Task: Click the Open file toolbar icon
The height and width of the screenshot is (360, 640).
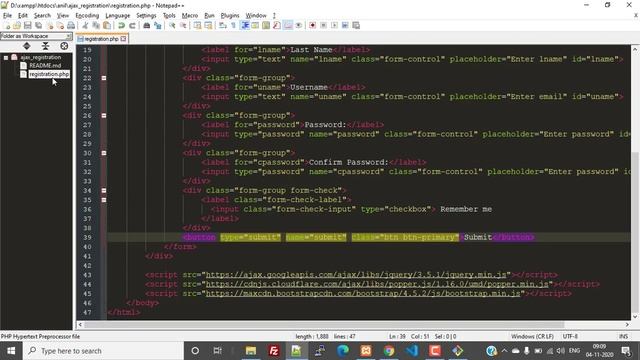Action: click(17, 25)
